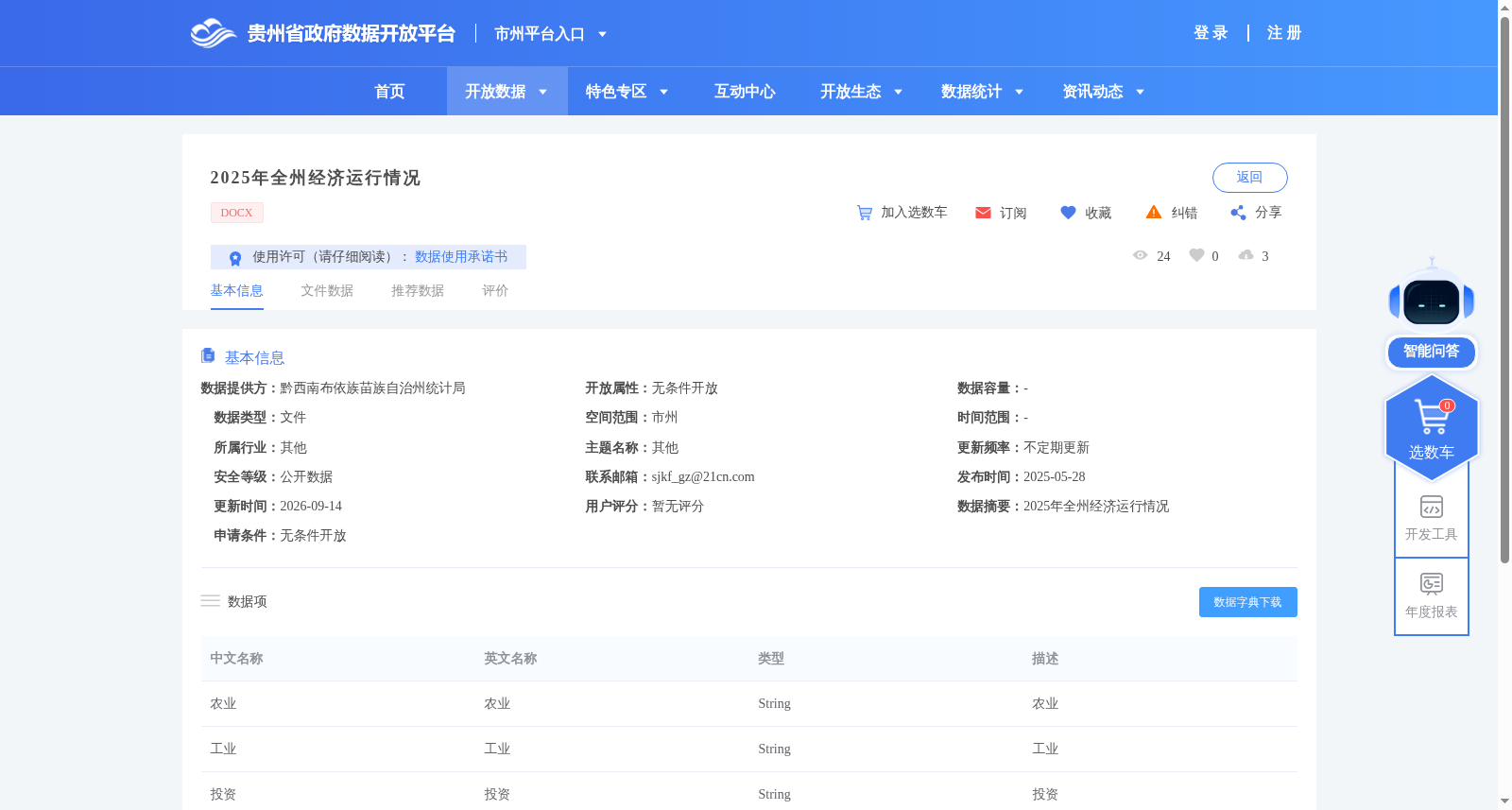
Task: Click the update date 2026-09-14
Action: (311, 507)
